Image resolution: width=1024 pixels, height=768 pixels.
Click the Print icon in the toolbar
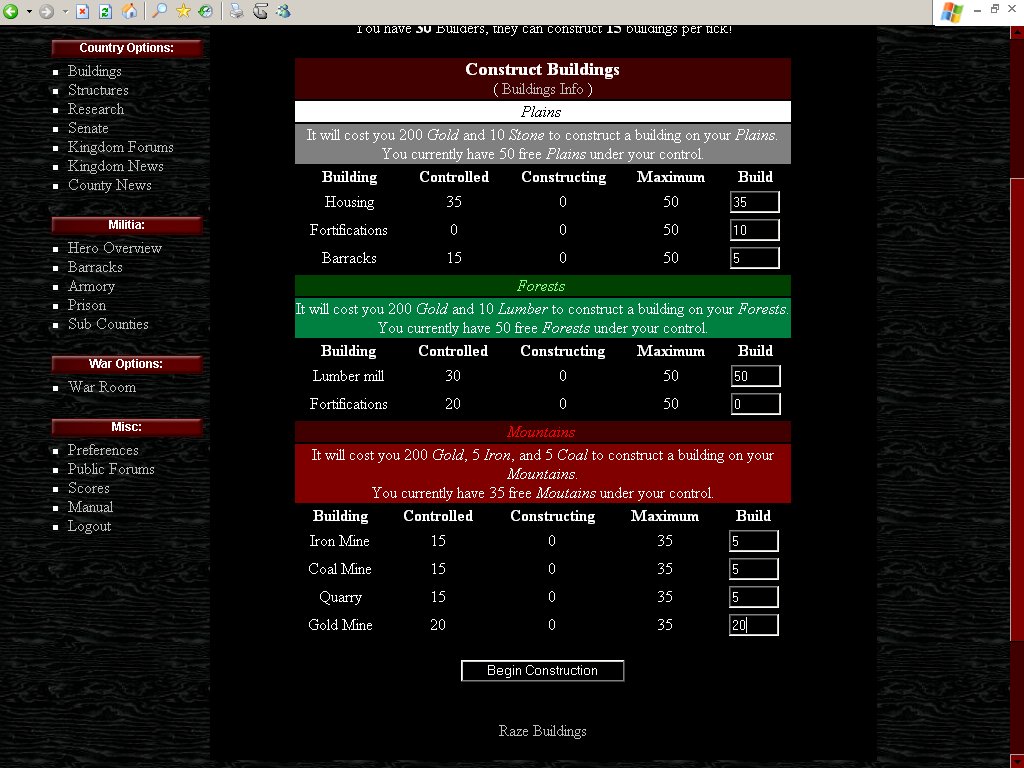tap(236, 12)
